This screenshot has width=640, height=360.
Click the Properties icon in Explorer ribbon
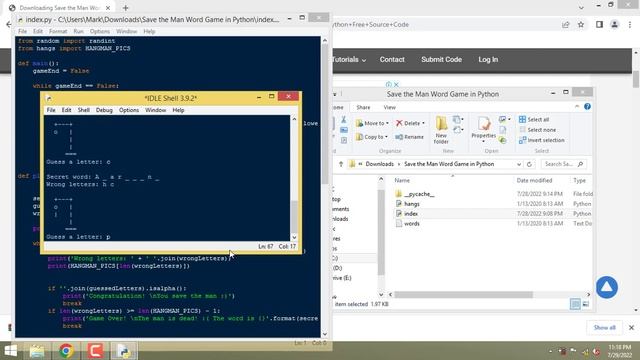click(484, 124)
